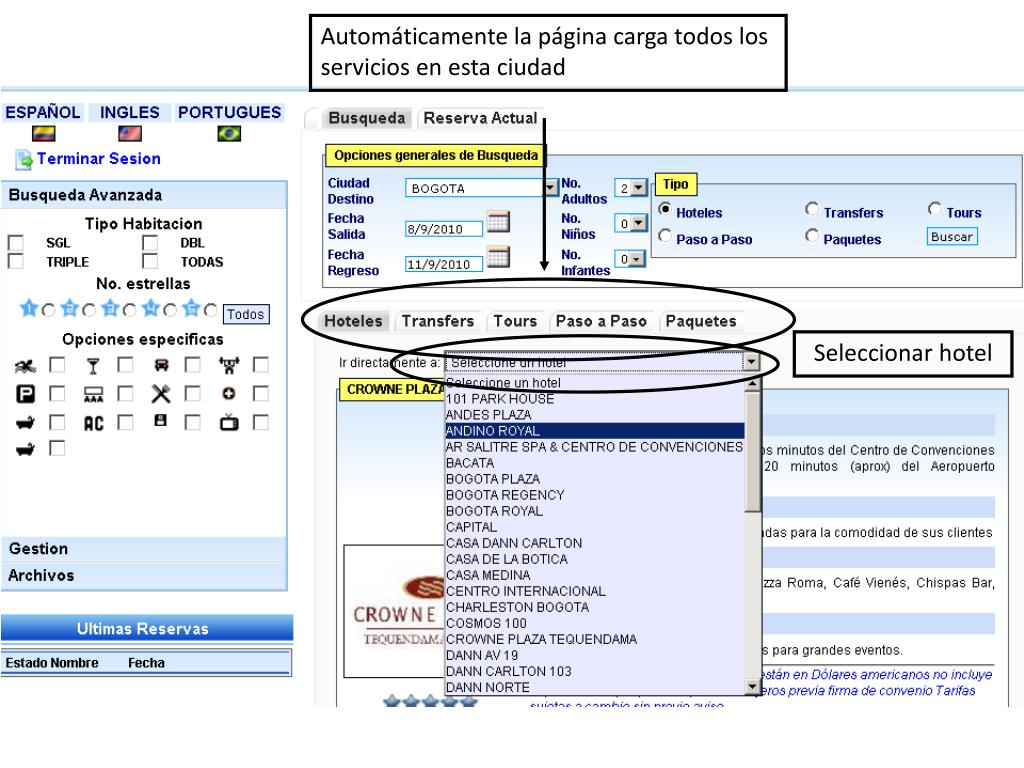Open the Hoteles results tab
The width and height of the screenshot is (1024, 768).
coord(353,321)
